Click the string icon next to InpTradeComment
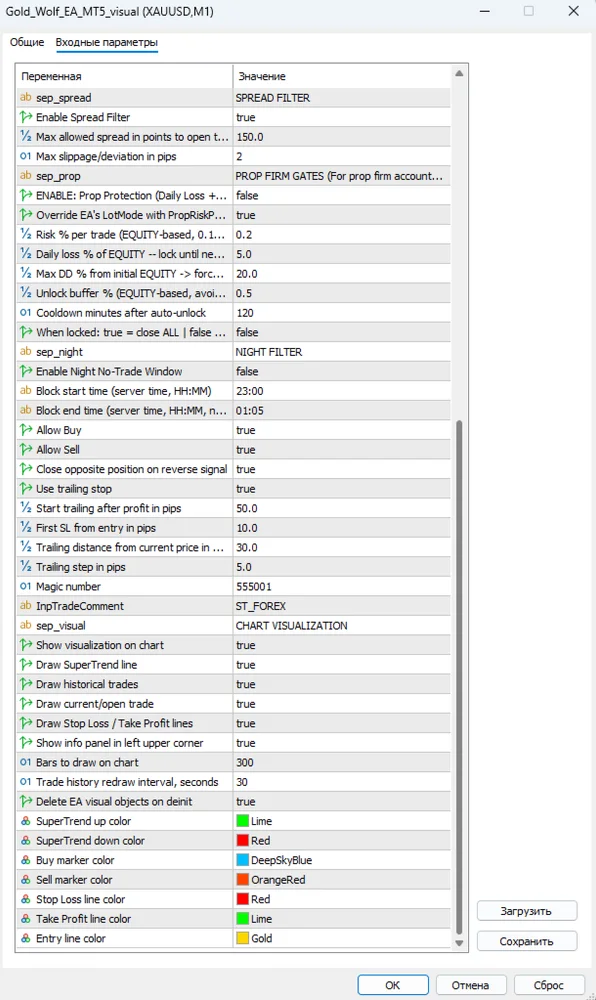 tap(25, 606)
